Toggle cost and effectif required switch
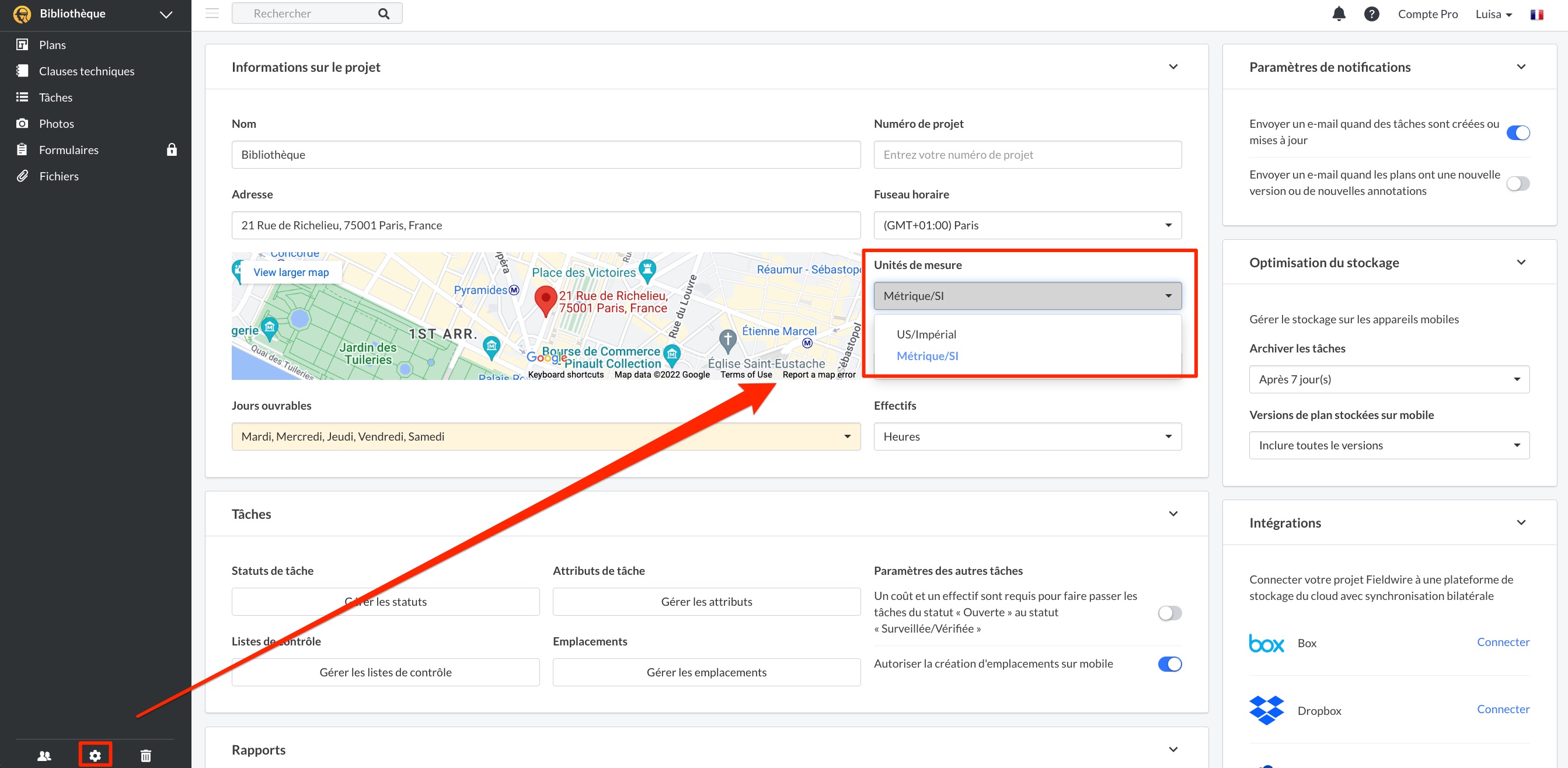The height and width of the screenshot is (768, 1568). click(x=1169, y=613)
